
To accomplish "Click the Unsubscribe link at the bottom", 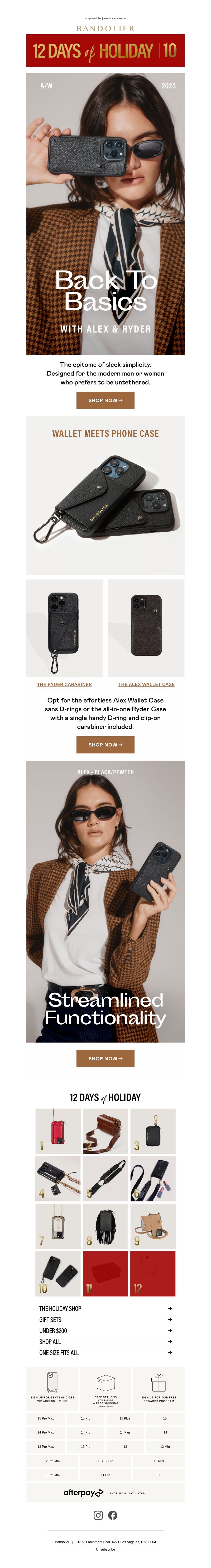I will (105, 1549).
